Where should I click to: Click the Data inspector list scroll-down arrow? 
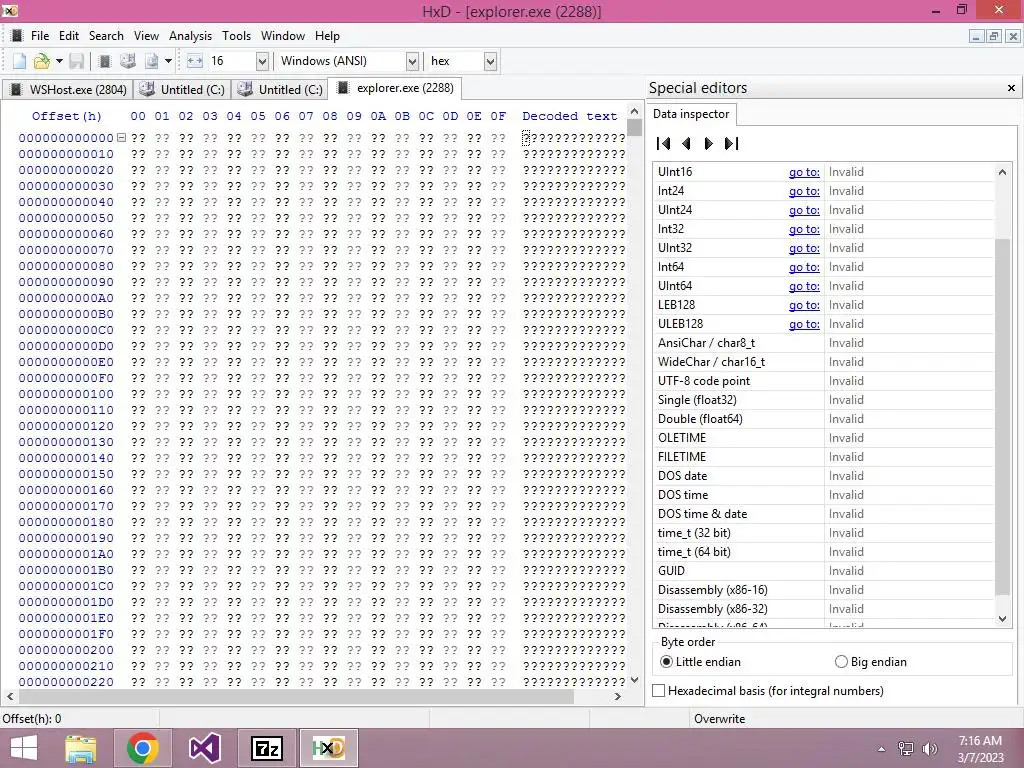point(1002,618)
